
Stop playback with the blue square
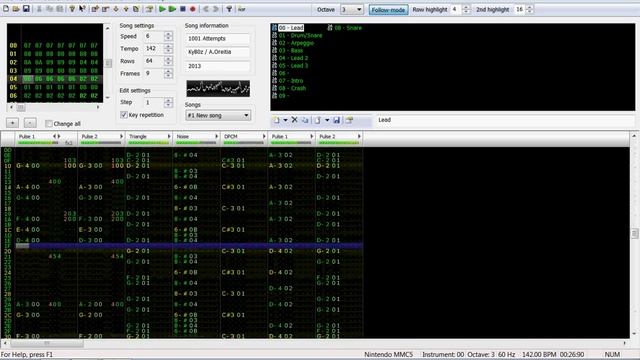pos(182,9)
